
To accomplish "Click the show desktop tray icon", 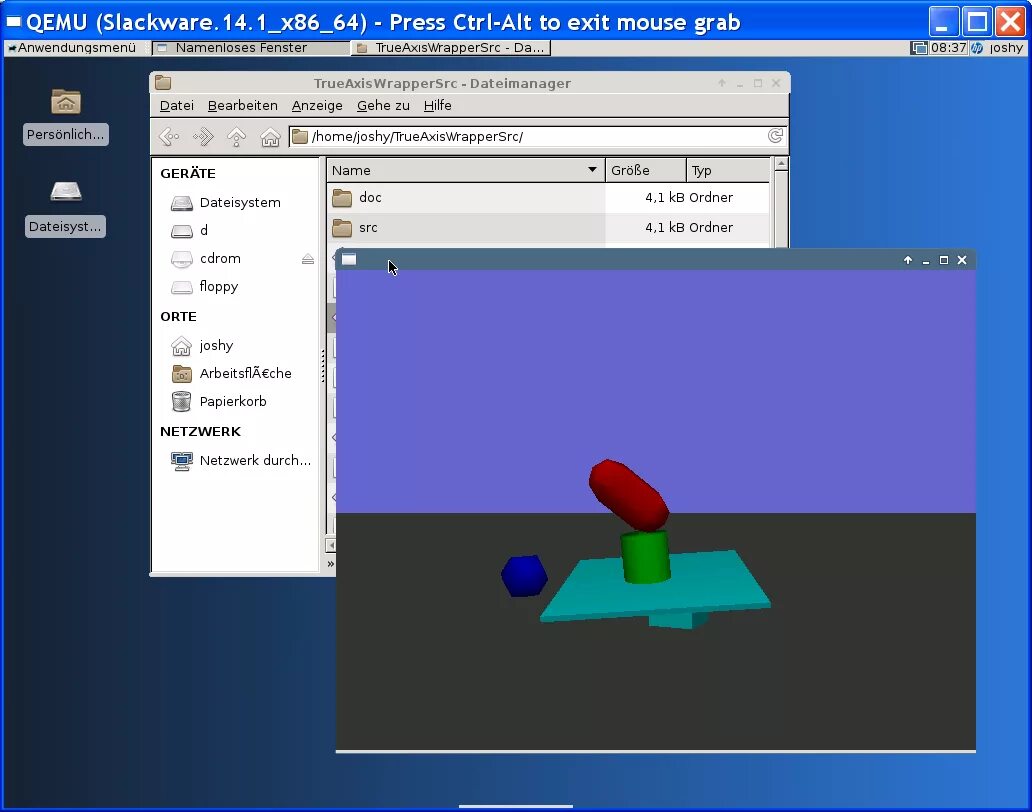I will pyautogui.click(x=919, y=47).
